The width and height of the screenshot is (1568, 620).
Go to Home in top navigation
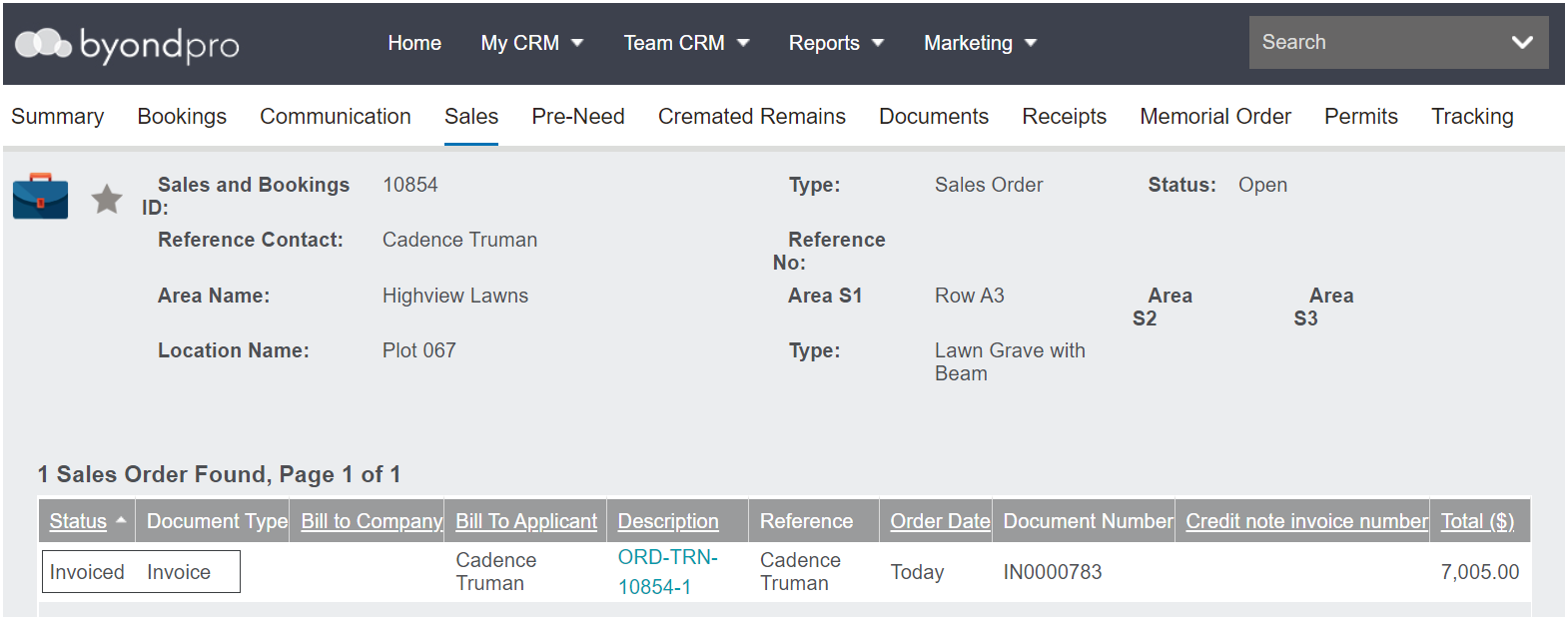[414, 43]
